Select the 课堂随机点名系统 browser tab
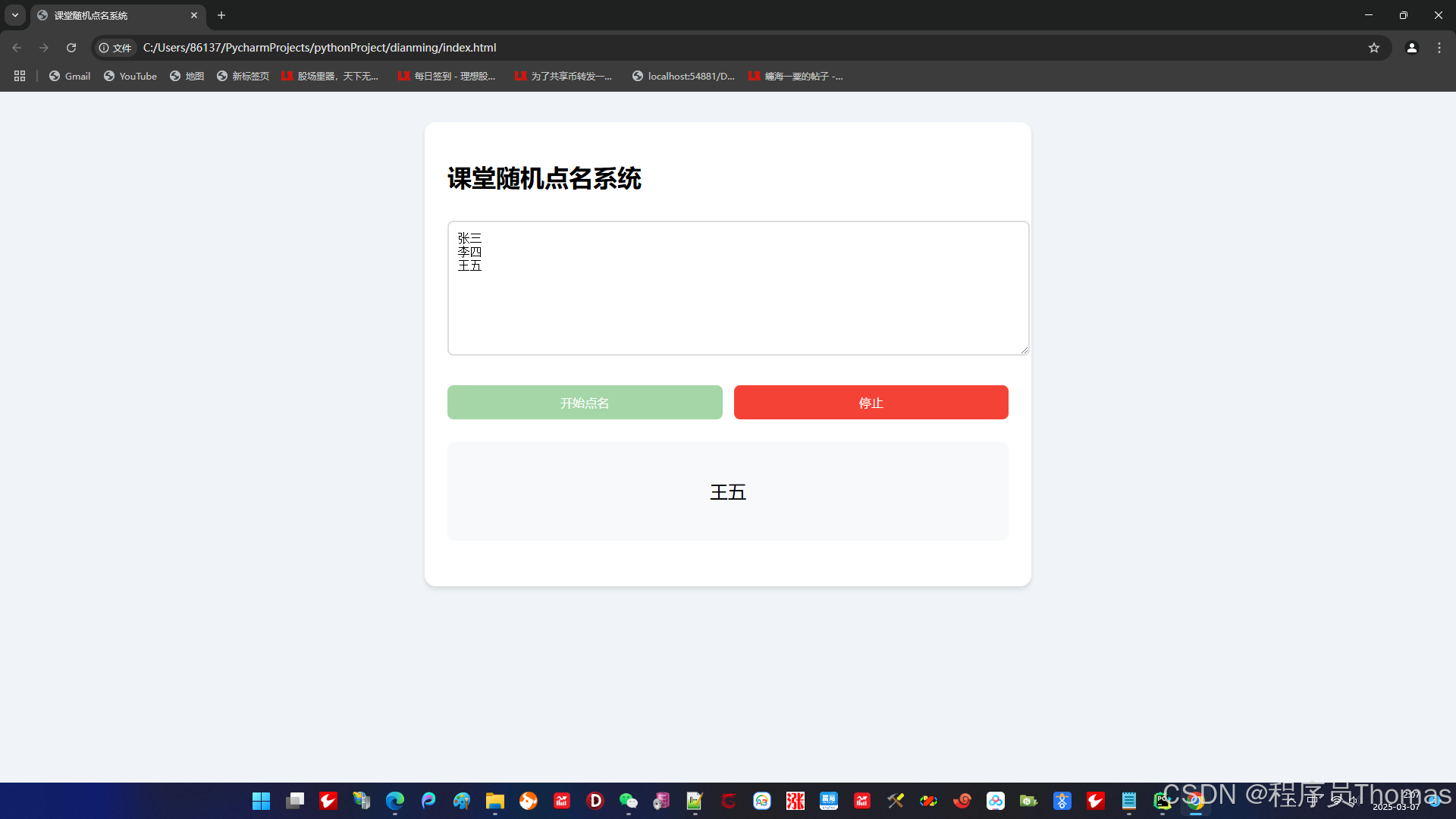This screenshot has height=819, width=1456. [114, 15]
